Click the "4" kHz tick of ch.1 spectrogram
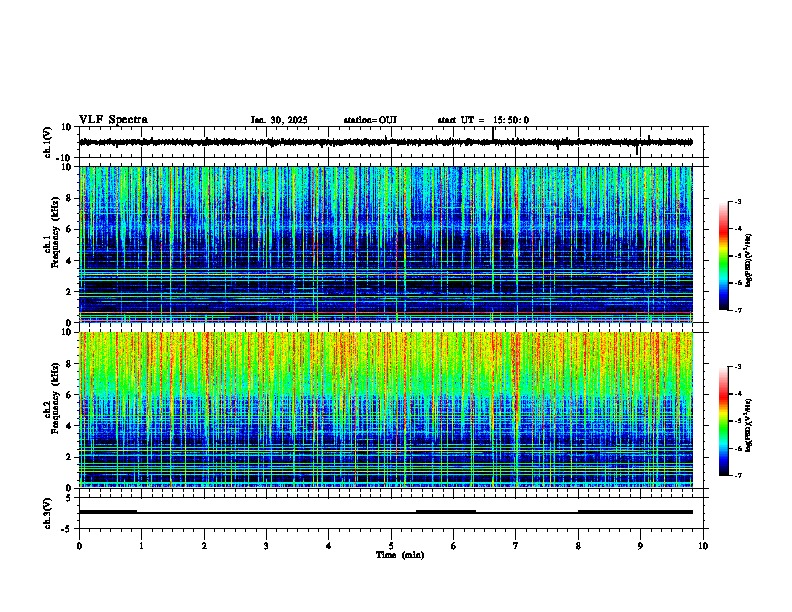The height and width of the screenshot is (612, 792). click(70, 261)
